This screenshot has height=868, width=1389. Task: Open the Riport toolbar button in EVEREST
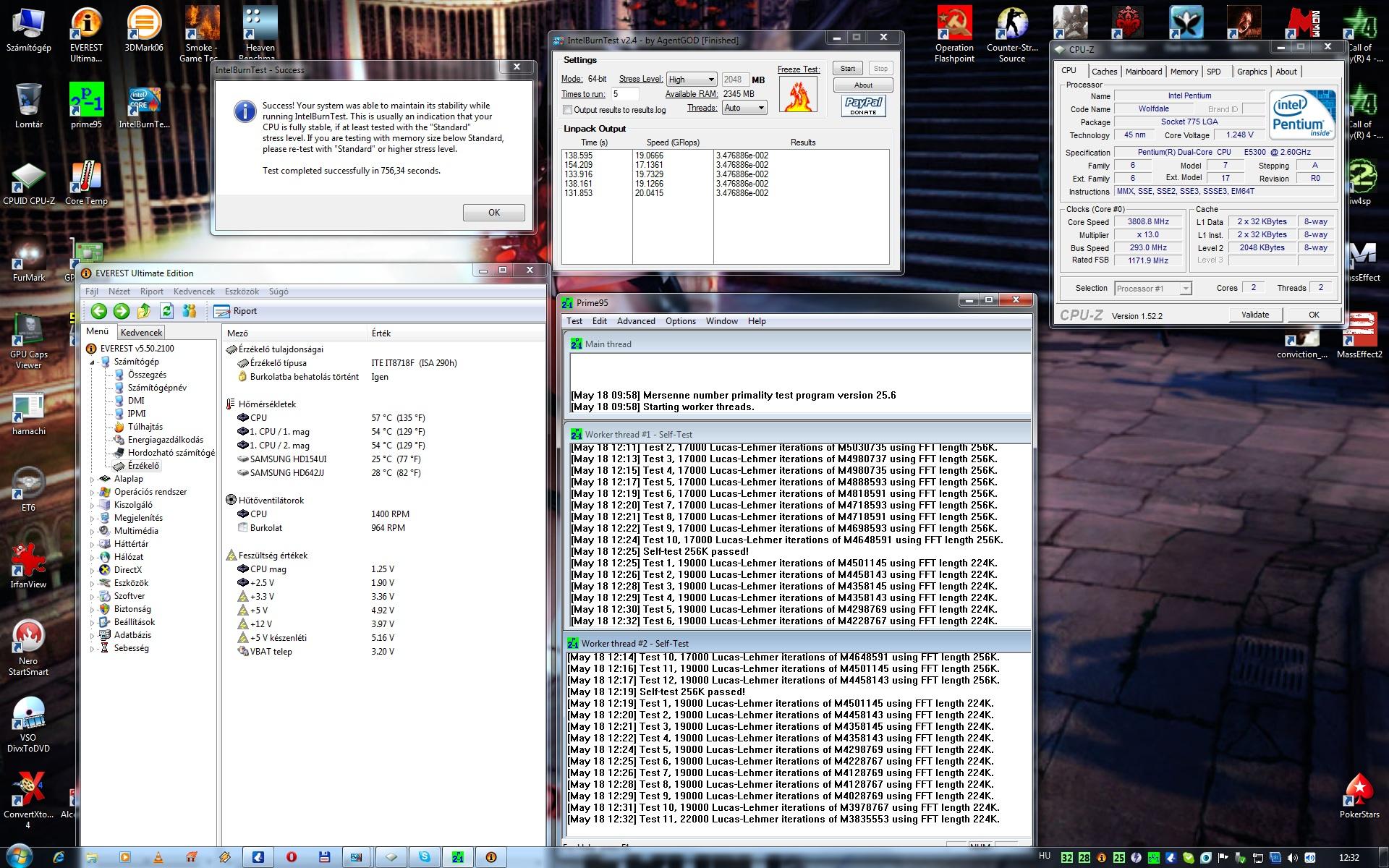[x=236, y=311]
